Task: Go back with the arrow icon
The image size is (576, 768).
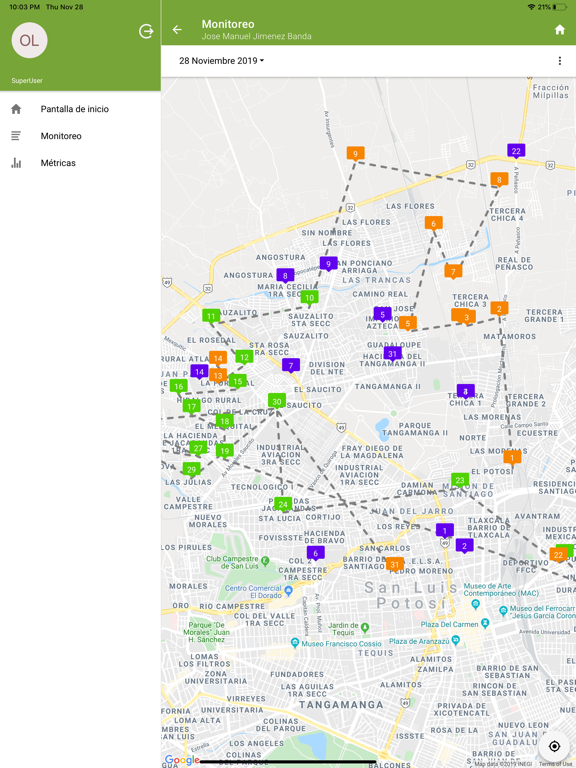Action: (x=177, y=30)
